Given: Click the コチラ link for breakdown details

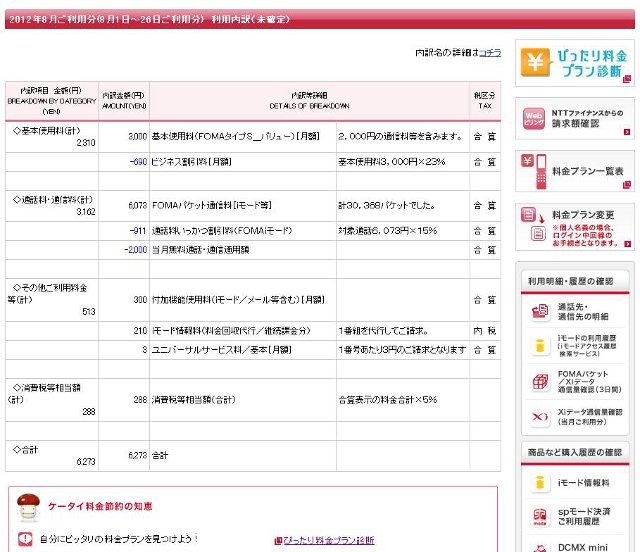Looking at the screenshot, I should tap(490, 53).
